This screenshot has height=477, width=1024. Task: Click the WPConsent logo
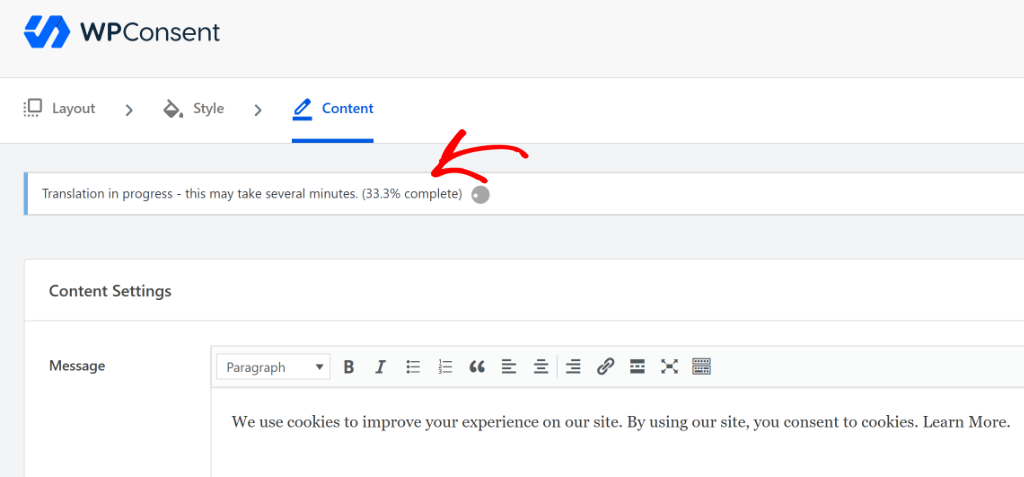tap(122, 32)
